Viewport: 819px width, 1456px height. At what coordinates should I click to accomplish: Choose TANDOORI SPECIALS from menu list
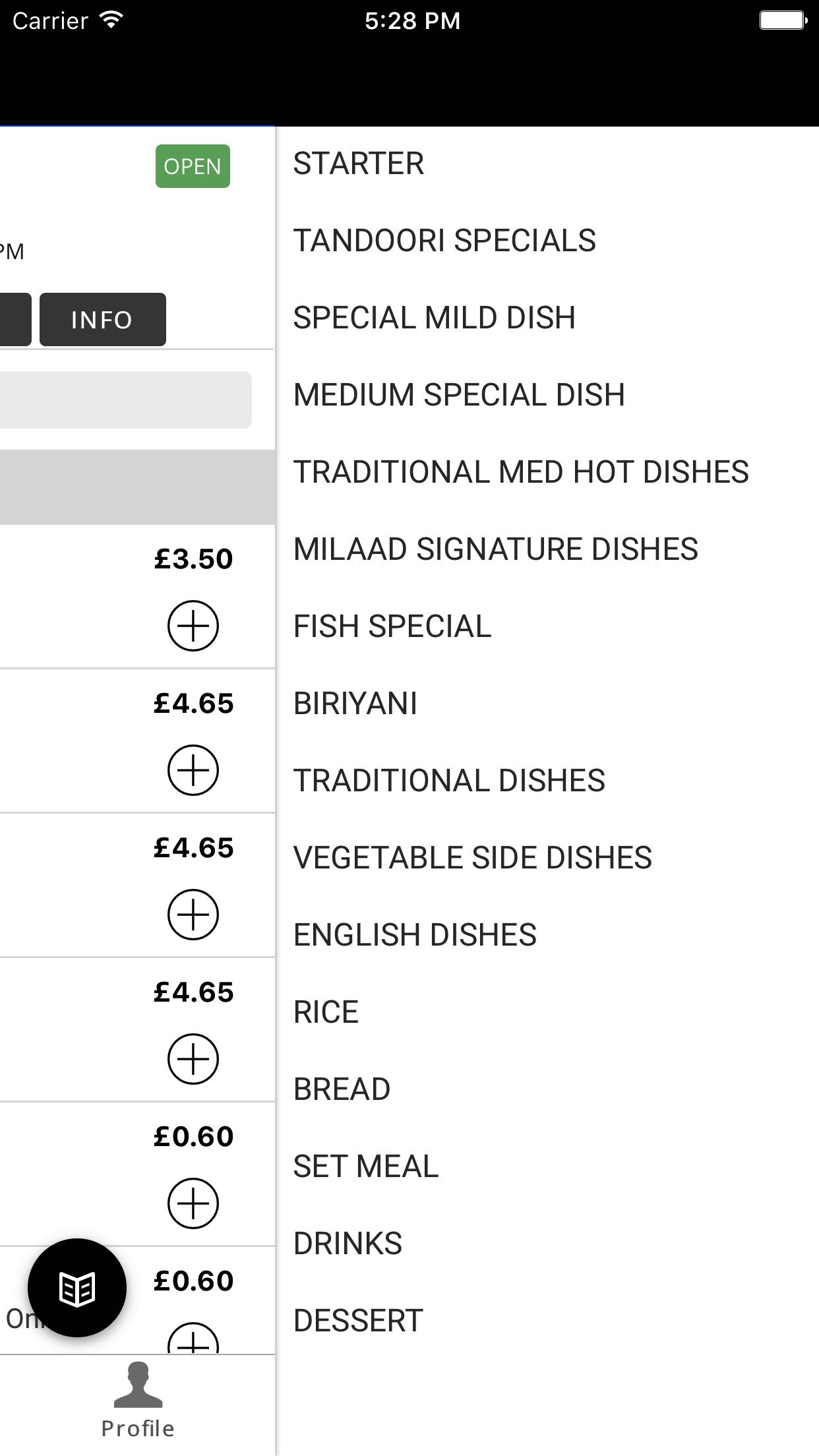tap(444, 241)
